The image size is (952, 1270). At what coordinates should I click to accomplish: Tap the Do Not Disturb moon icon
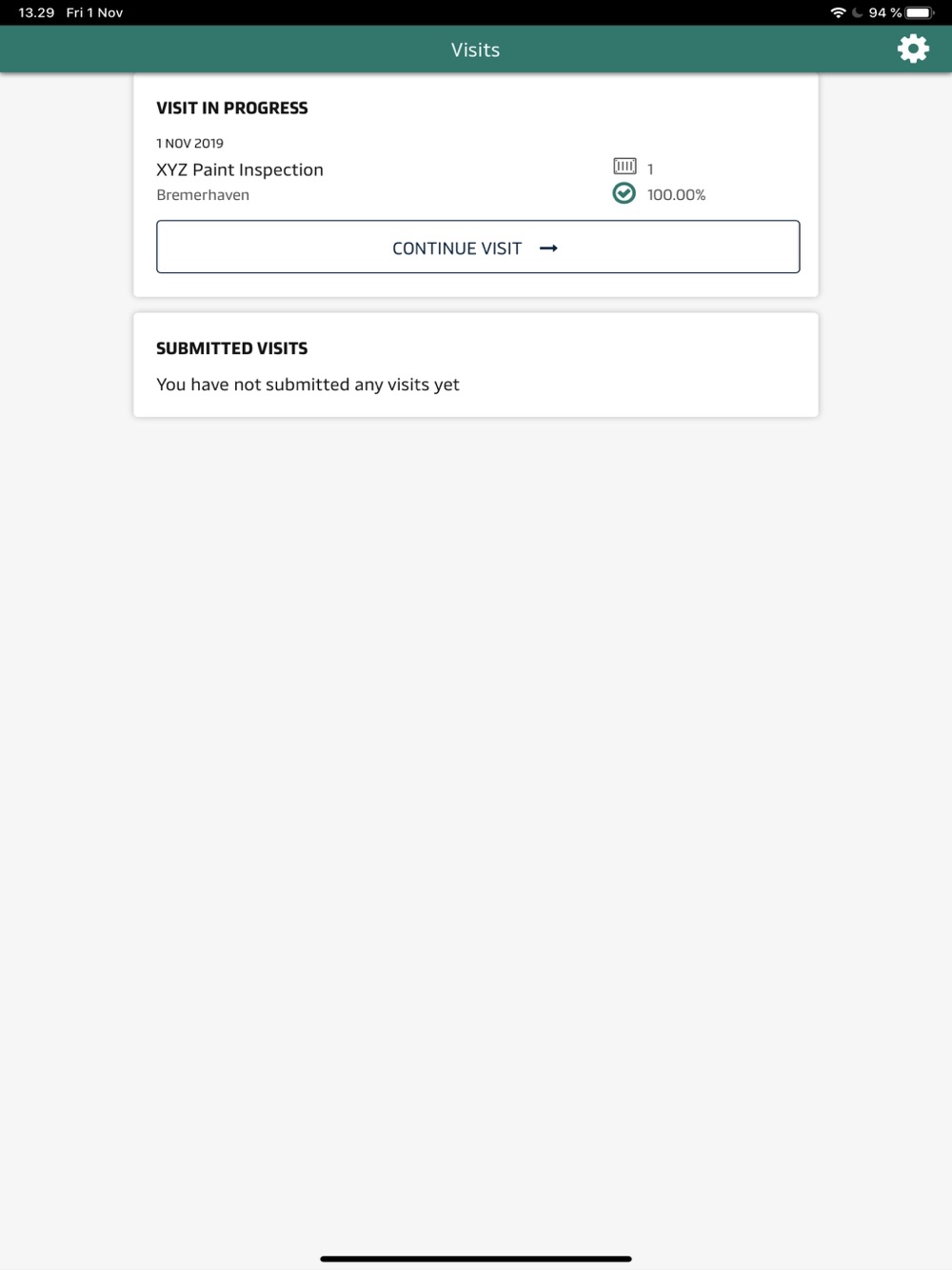857,12
